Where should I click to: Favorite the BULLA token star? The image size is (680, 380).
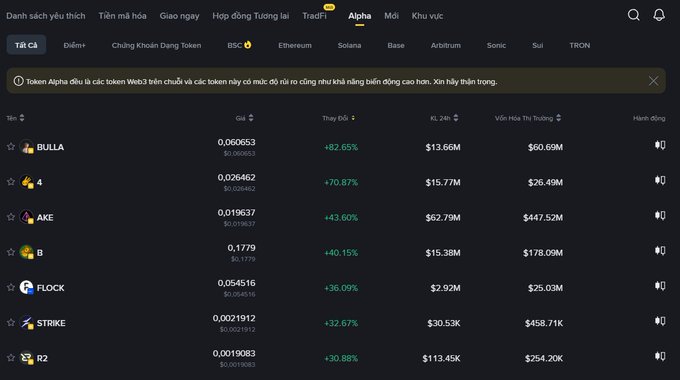click(x=11, y=147)
